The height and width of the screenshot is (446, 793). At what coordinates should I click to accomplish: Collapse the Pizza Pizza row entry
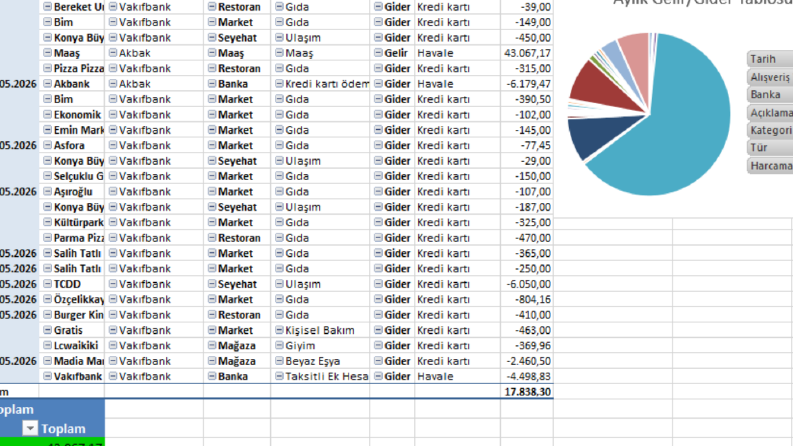48,68
